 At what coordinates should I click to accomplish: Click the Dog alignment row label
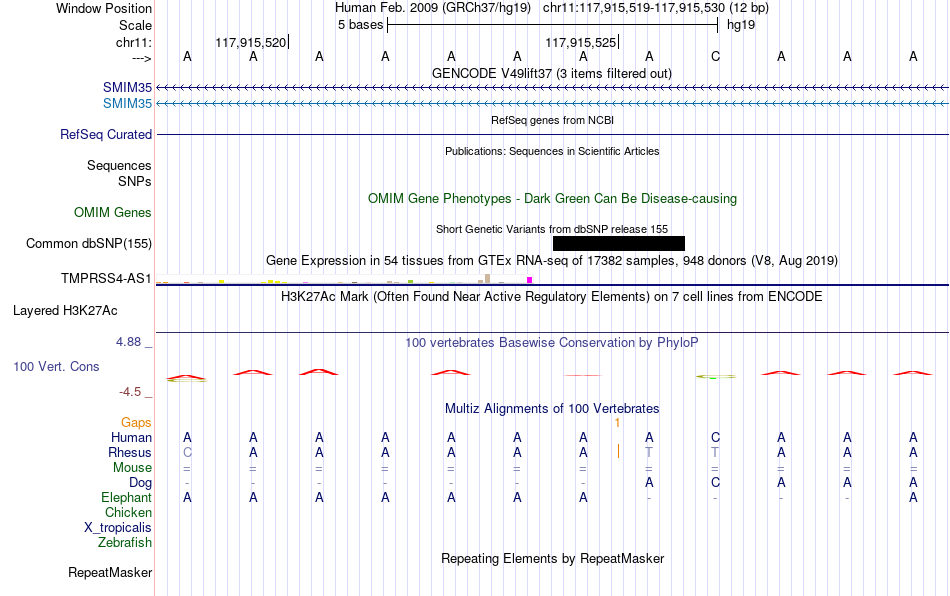click(140, 483)
